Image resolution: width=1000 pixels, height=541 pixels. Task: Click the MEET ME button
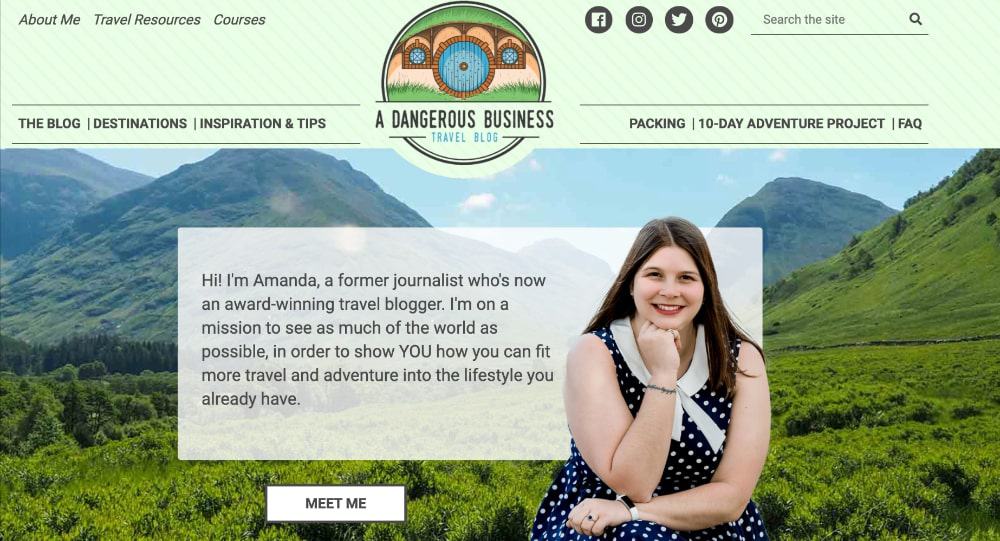[335, 503]
